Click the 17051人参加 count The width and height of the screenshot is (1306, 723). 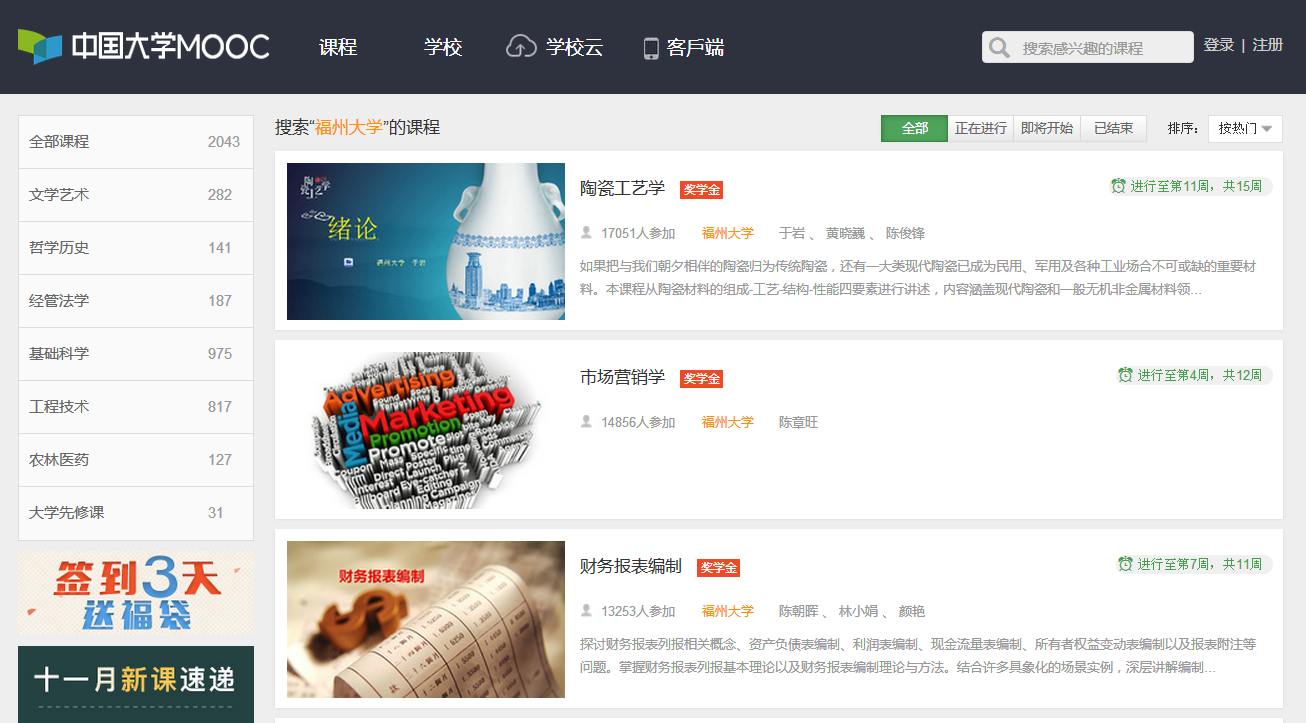(638, 233)
